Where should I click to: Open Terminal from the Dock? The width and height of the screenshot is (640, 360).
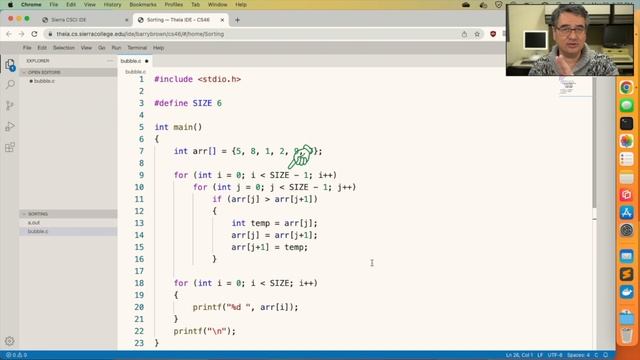(627, 123)
